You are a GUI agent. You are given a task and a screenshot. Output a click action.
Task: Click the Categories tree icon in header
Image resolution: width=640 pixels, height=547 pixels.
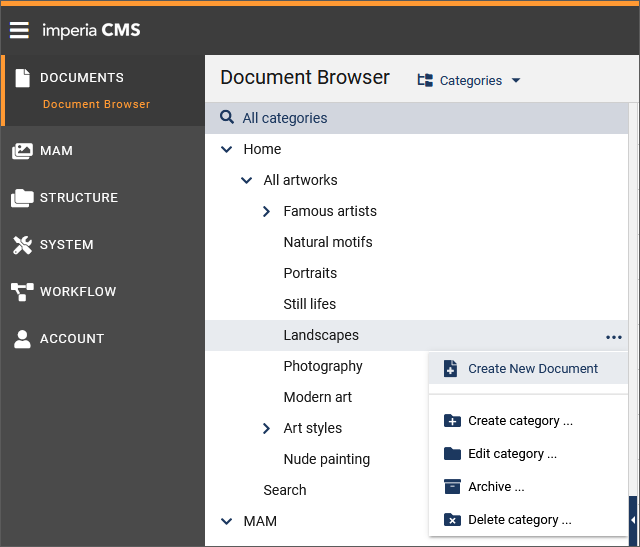[425, 80]
